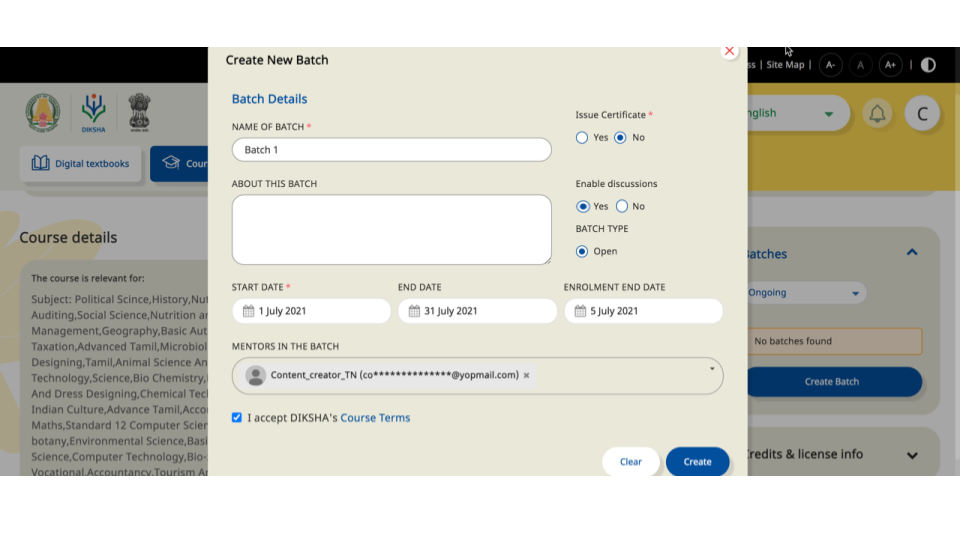Select Yes for Issue Certificate

point(582,138)
